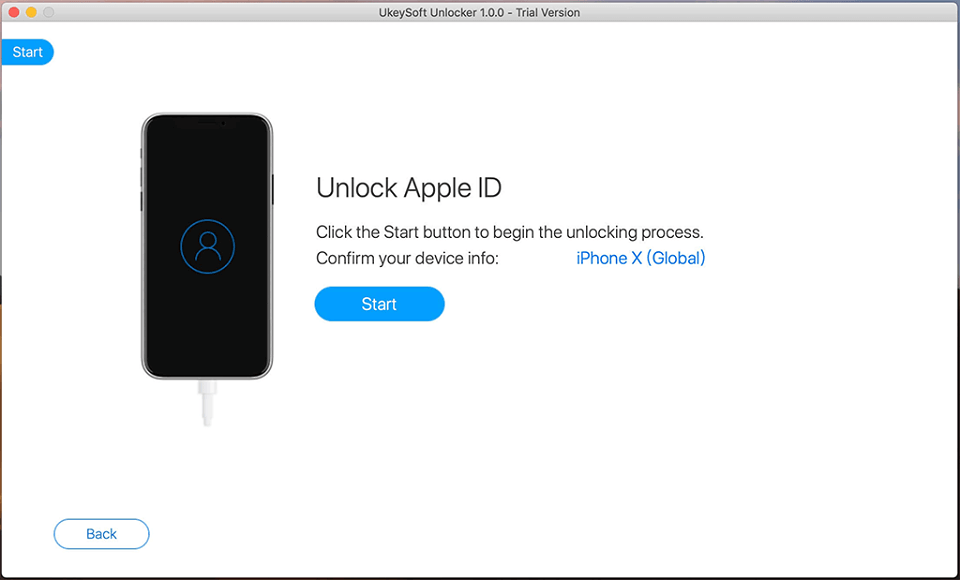The width and height of the screenshot is (960, 580).
Task: Click the Unlock Apple ID heading
Action: [x=408, y=187]
